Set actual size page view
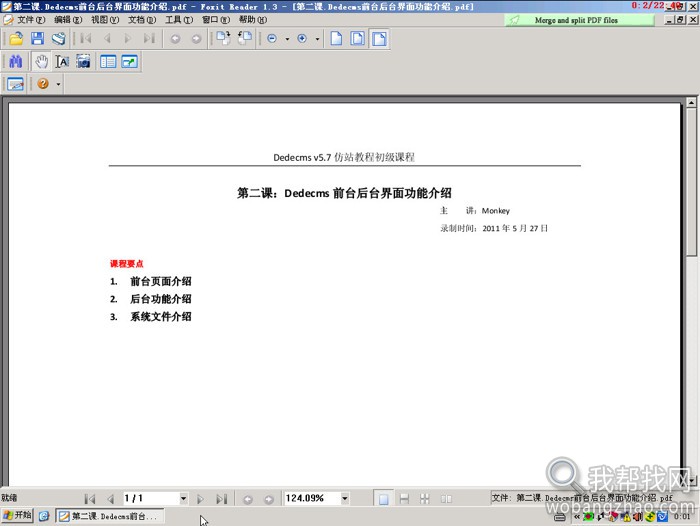 coord(336,39)
